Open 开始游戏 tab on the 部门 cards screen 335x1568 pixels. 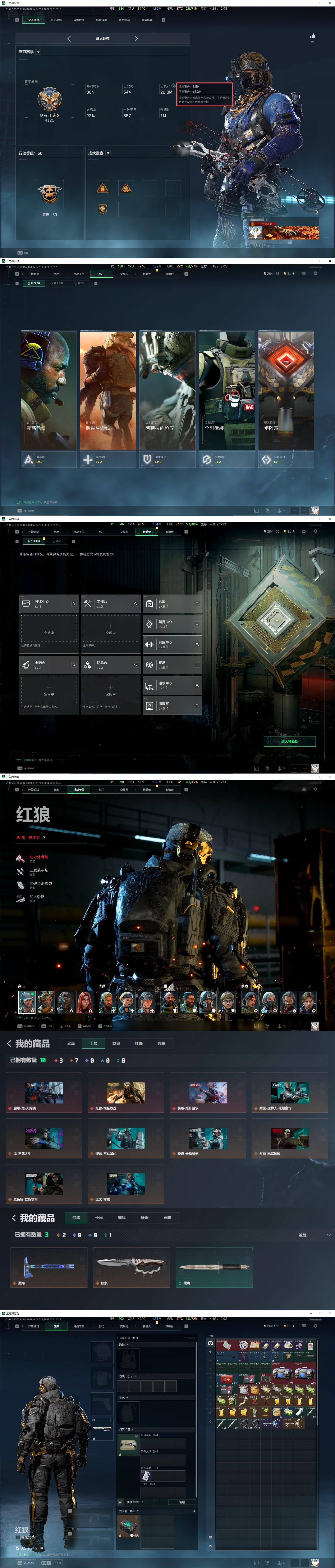(33, 274)
